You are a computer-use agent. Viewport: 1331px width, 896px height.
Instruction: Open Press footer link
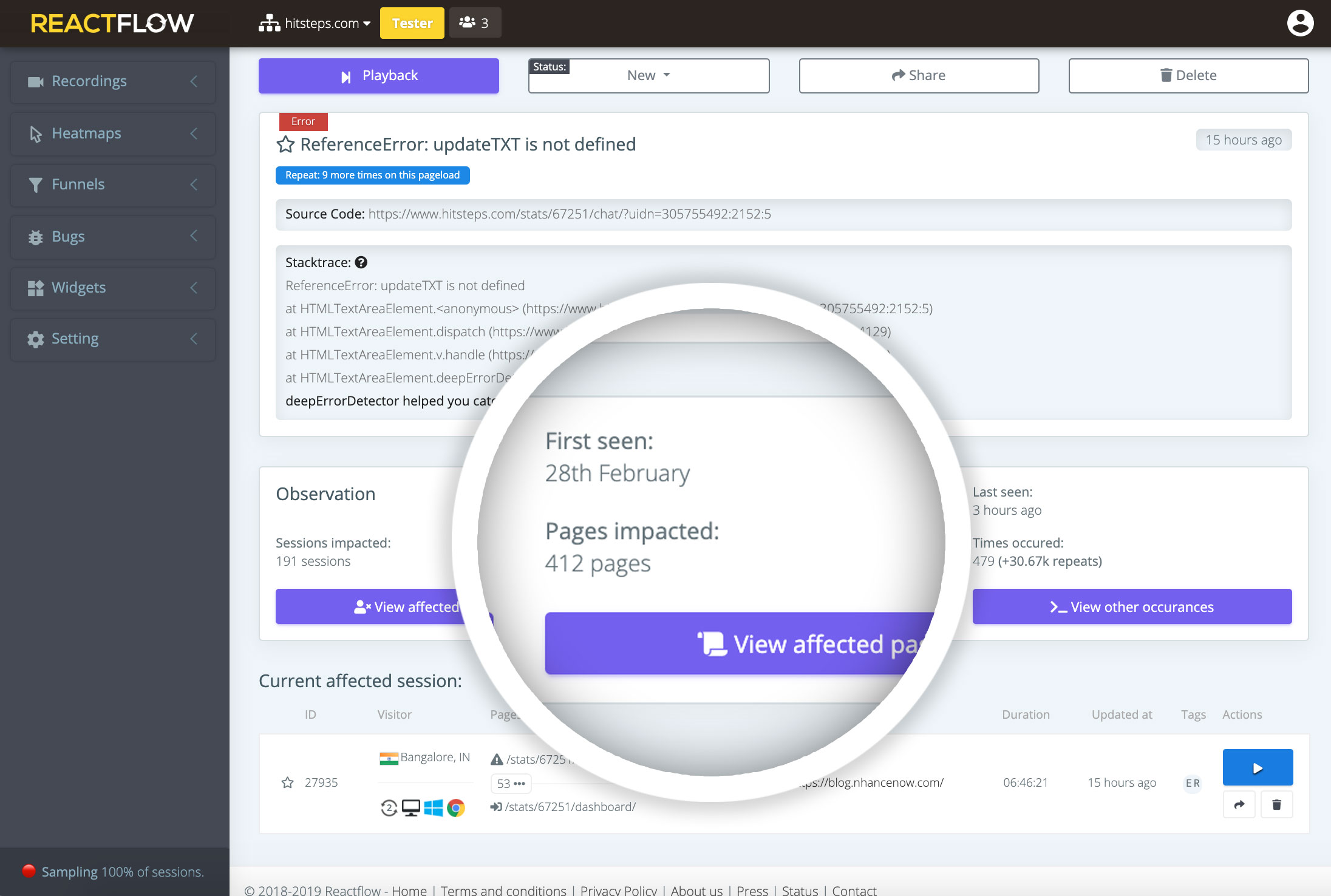(752, 890)
